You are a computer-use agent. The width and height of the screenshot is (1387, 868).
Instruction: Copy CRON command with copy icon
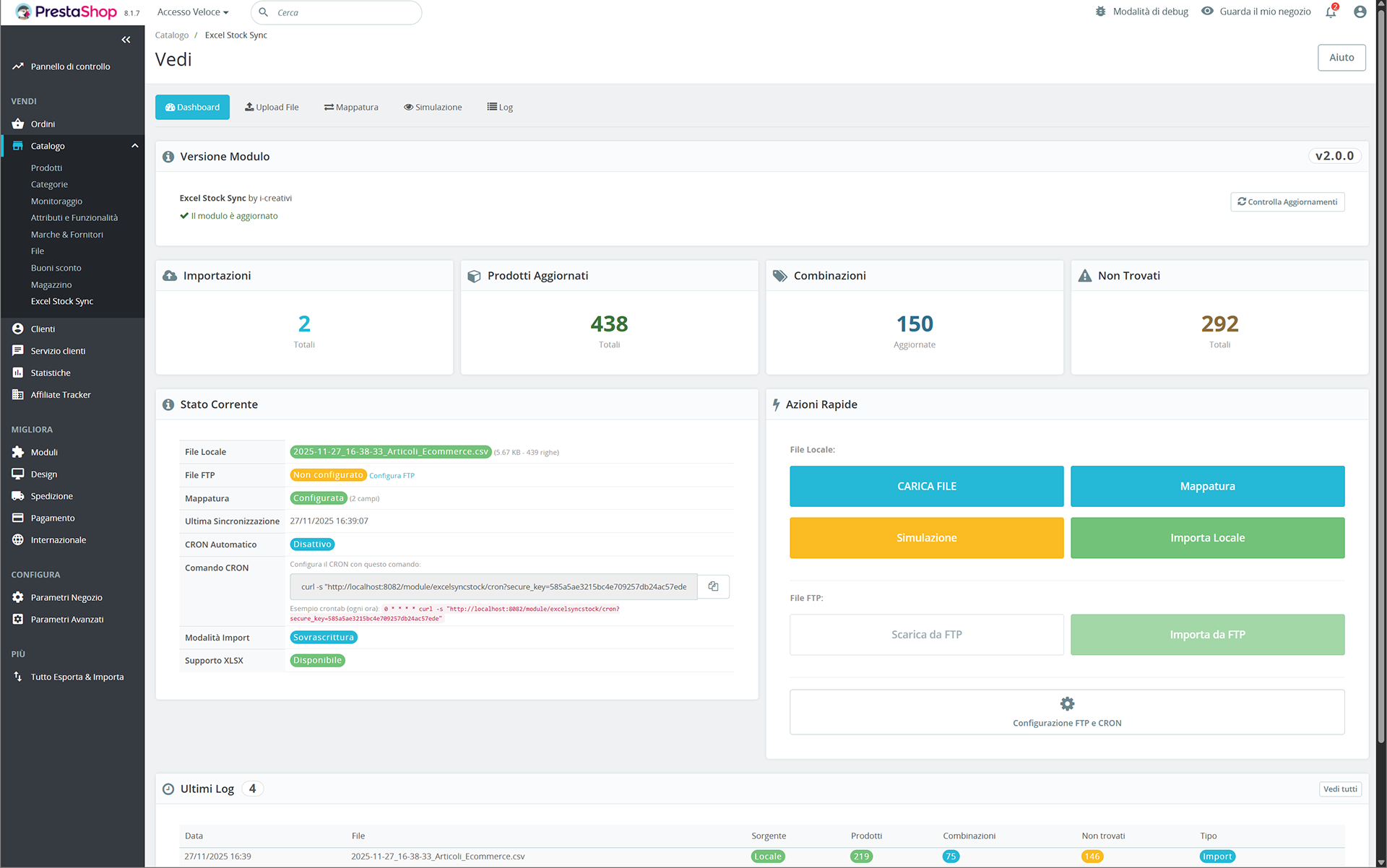pos(713,586)
